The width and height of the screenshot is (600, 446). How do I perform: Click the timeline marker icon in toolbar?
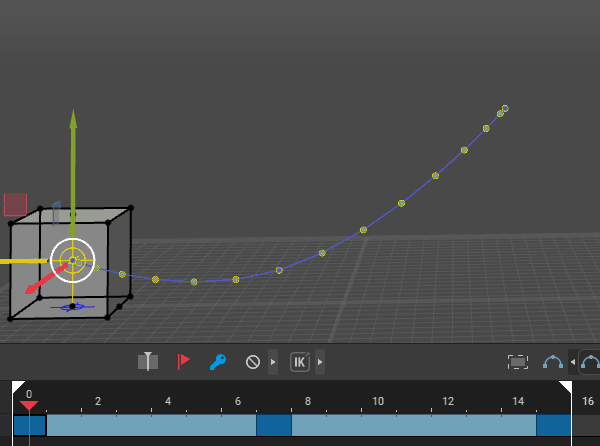click(148, 362)
